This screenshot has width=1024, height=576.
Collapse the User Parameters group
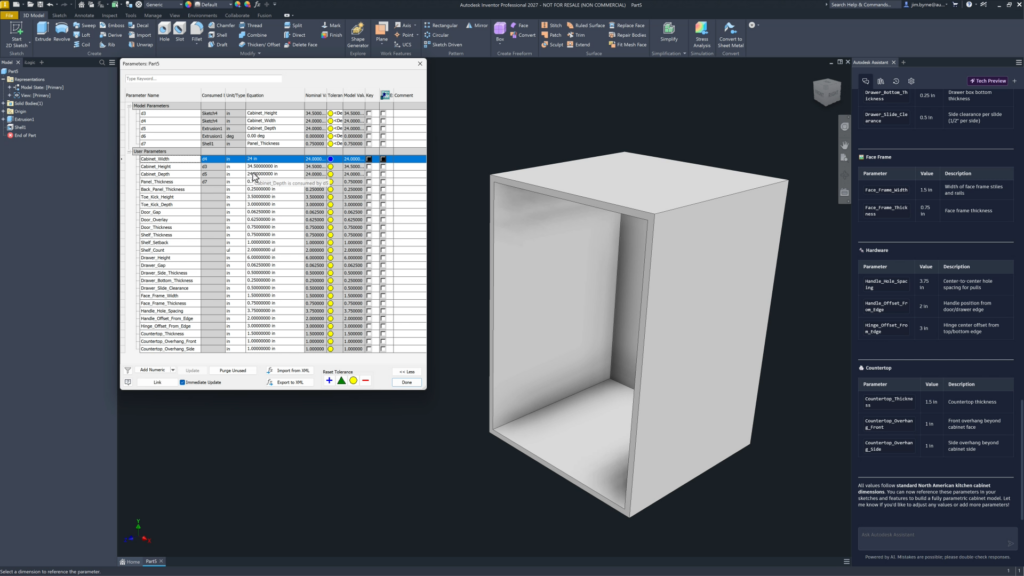coord(129,152)
